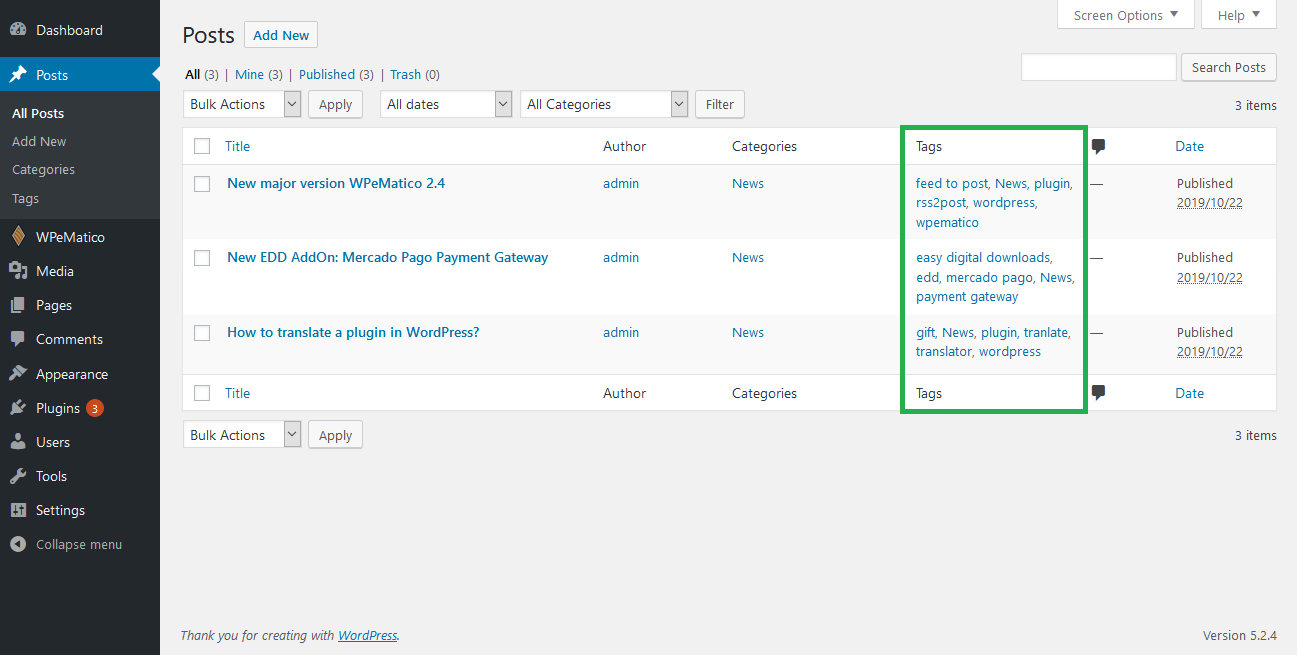Image resolution: width=1297 pixels, height=655 pixels.
Task: Select the Mercado Pago post checkbox
Action: [x=202, y=258]
